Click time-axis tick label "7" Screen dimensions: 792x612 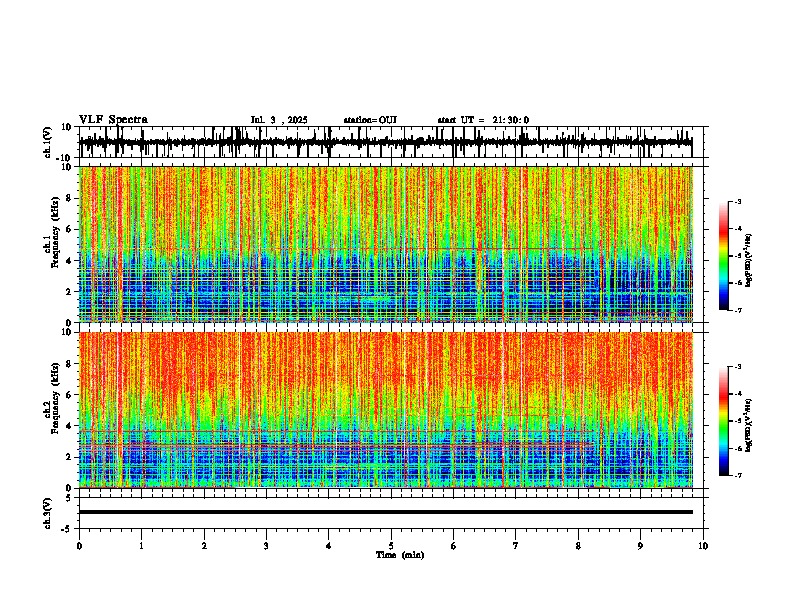[x=516, y=546]
